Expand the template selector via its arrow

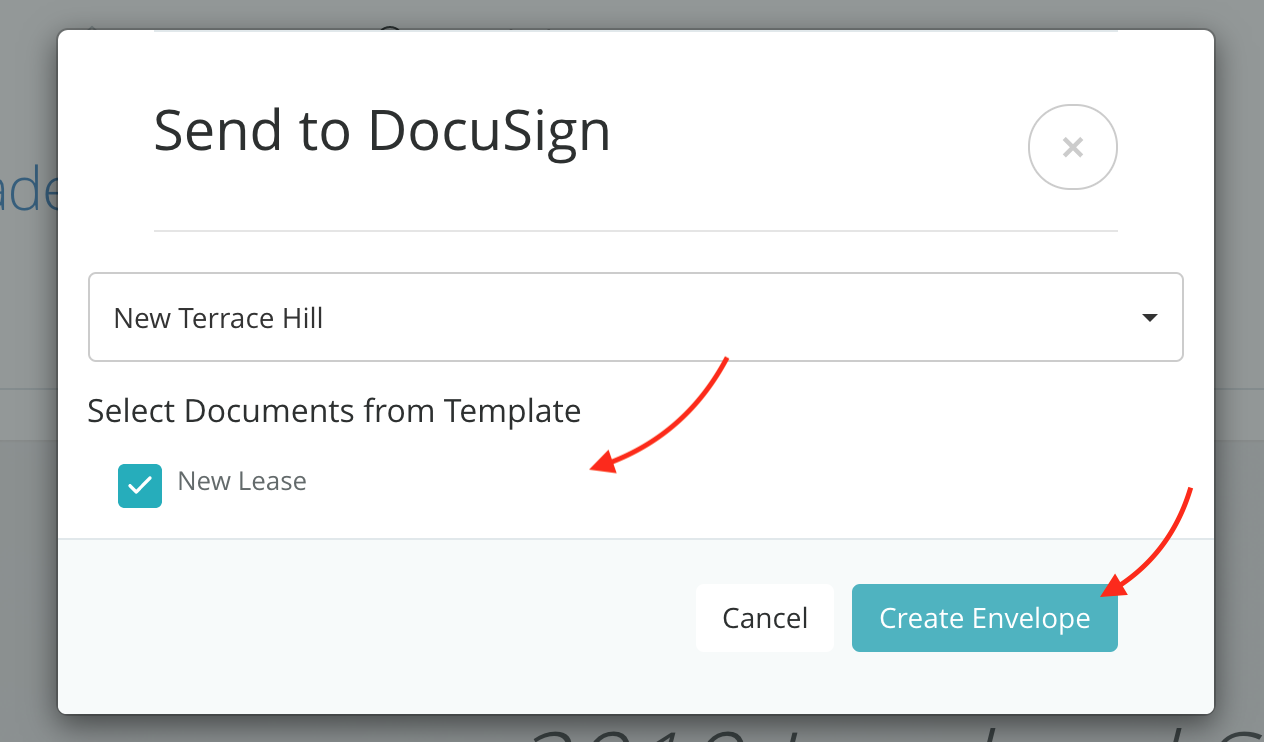click(x=1149, y=318)
